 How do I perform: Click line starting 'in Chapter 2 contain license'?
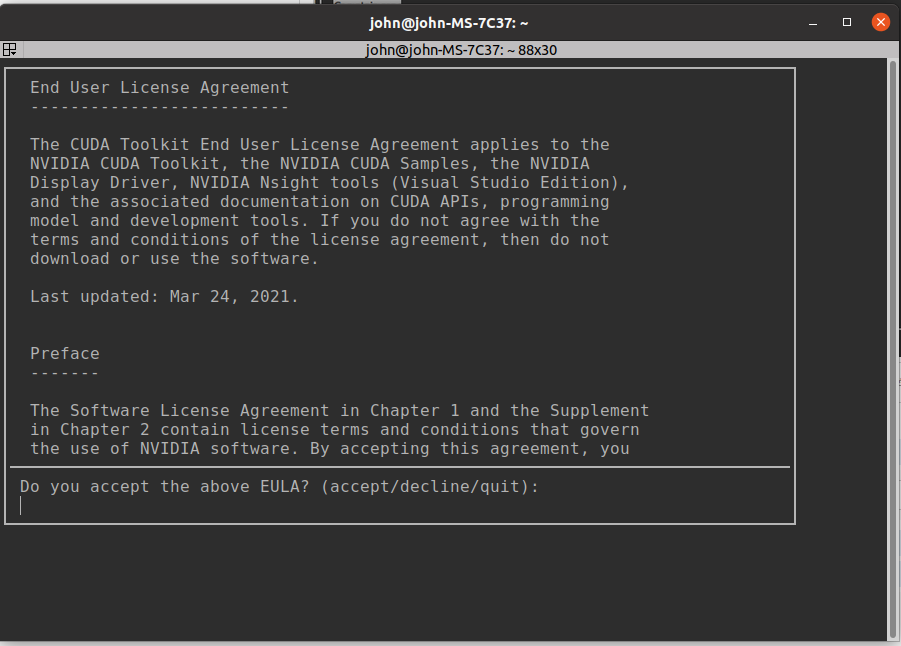click(335, 429)
